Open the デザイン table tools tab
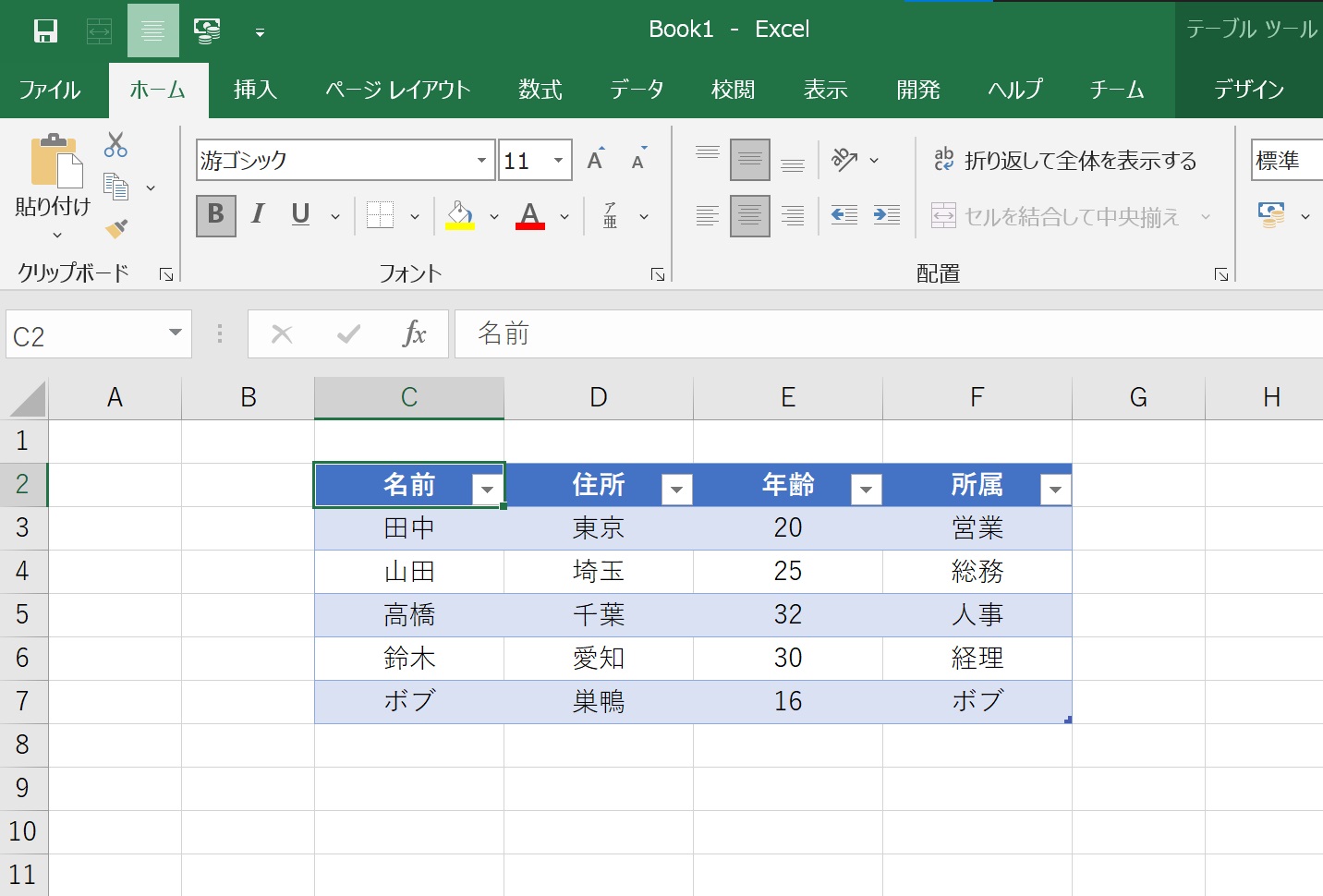Image resolution: width=1323 pixels, height=896 pixels. click(x=1249, y=90)
